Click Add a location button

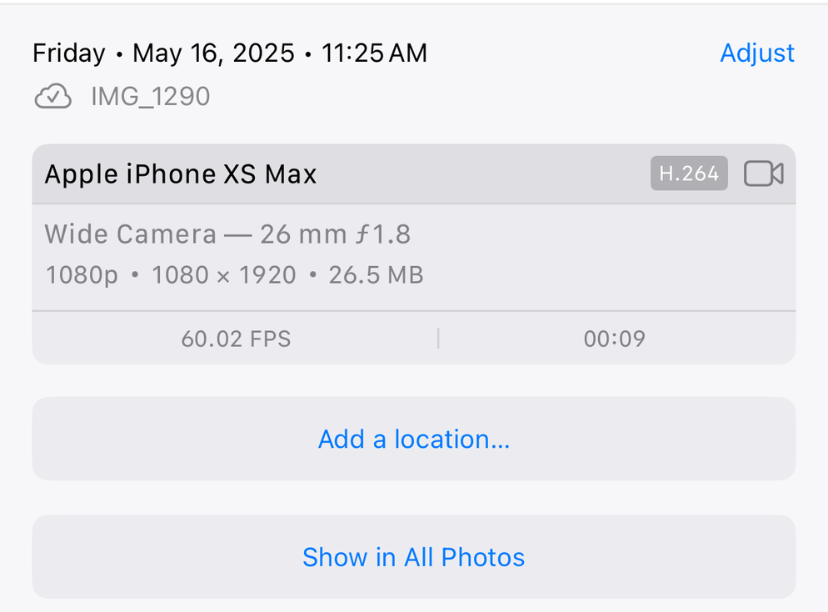pos(414,439)
